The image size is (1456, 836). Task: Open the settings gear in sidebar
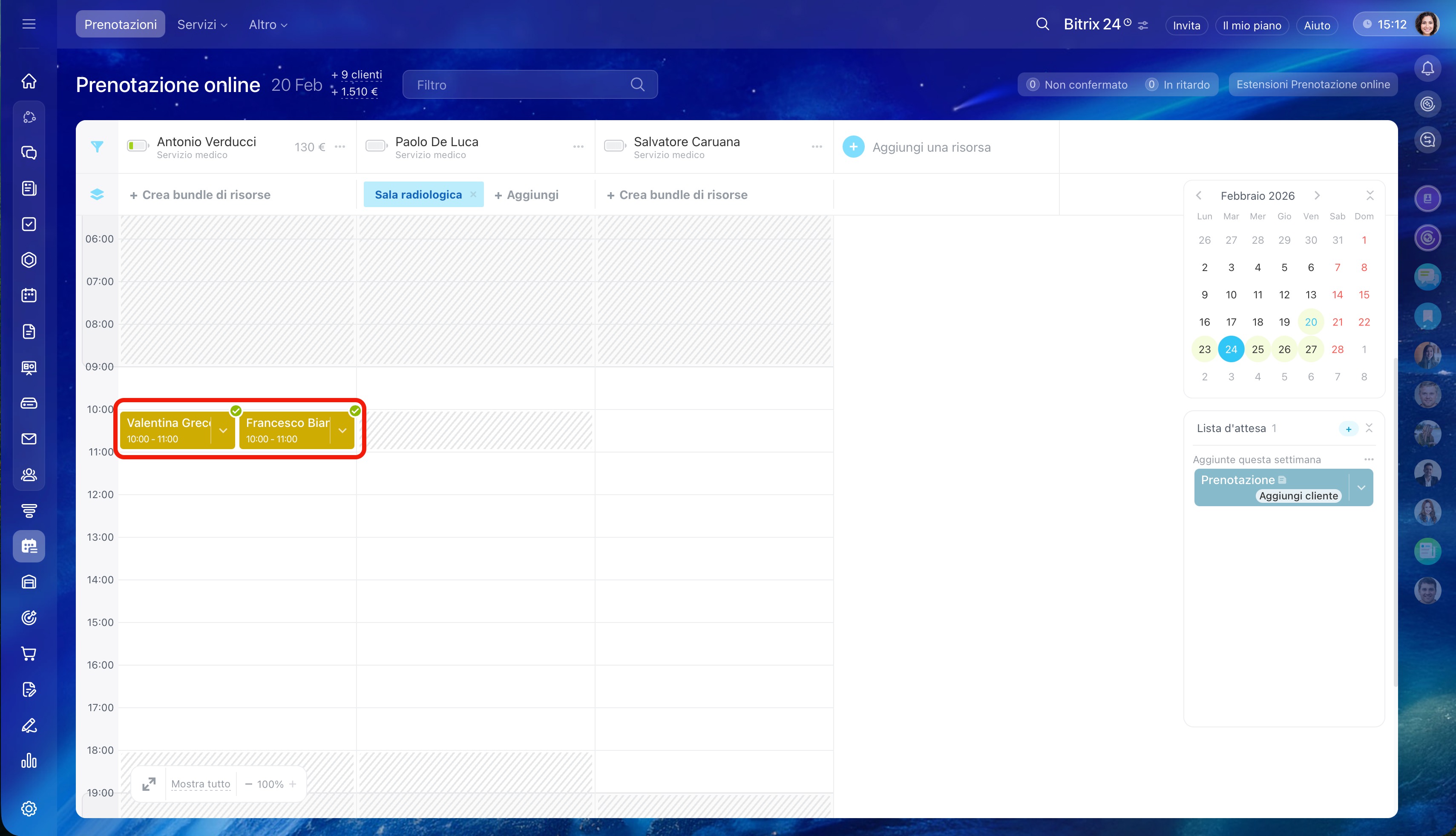[x=29, y=808]
